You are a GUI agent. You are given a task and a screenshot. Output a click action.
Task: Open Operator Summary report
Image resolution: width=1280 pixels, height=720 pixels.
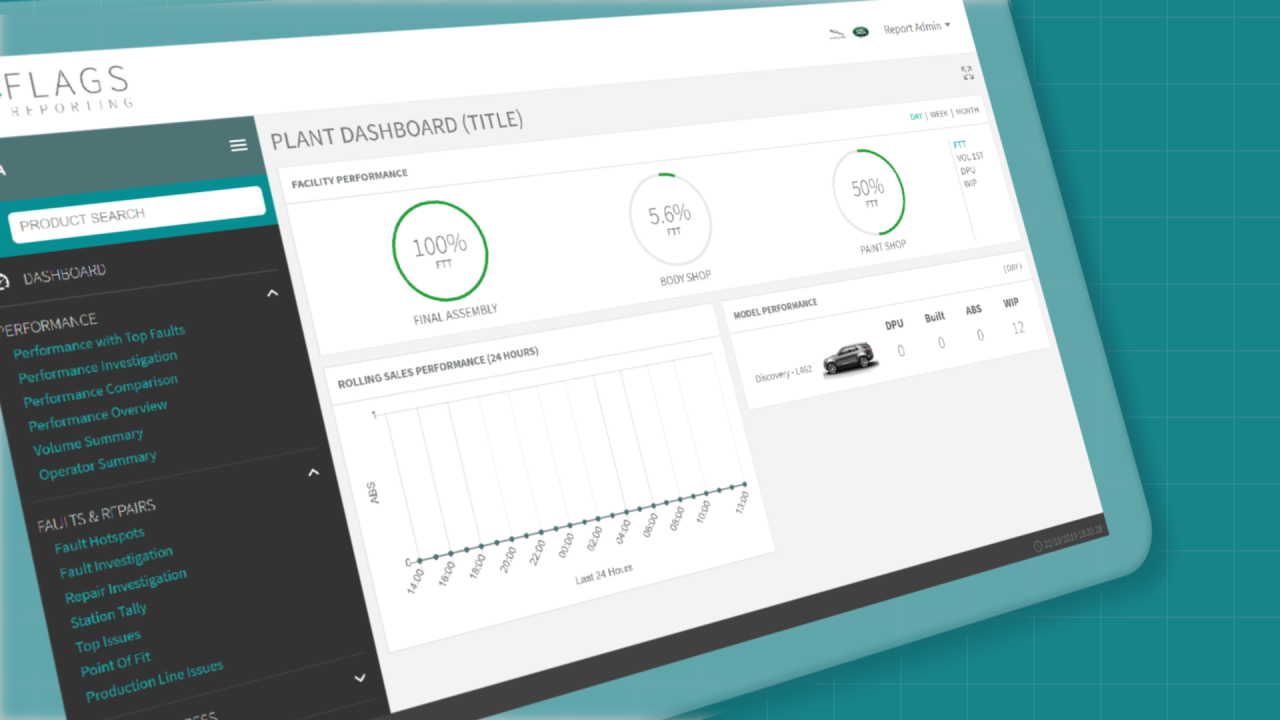tap(98, 466)
